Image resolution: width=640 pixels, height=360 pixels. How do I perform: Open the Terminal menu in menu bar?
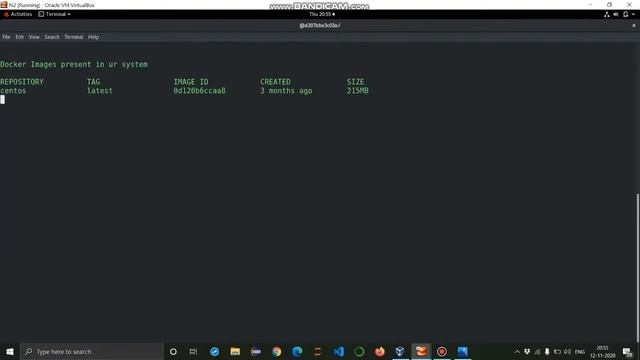(x=73, y=37)
